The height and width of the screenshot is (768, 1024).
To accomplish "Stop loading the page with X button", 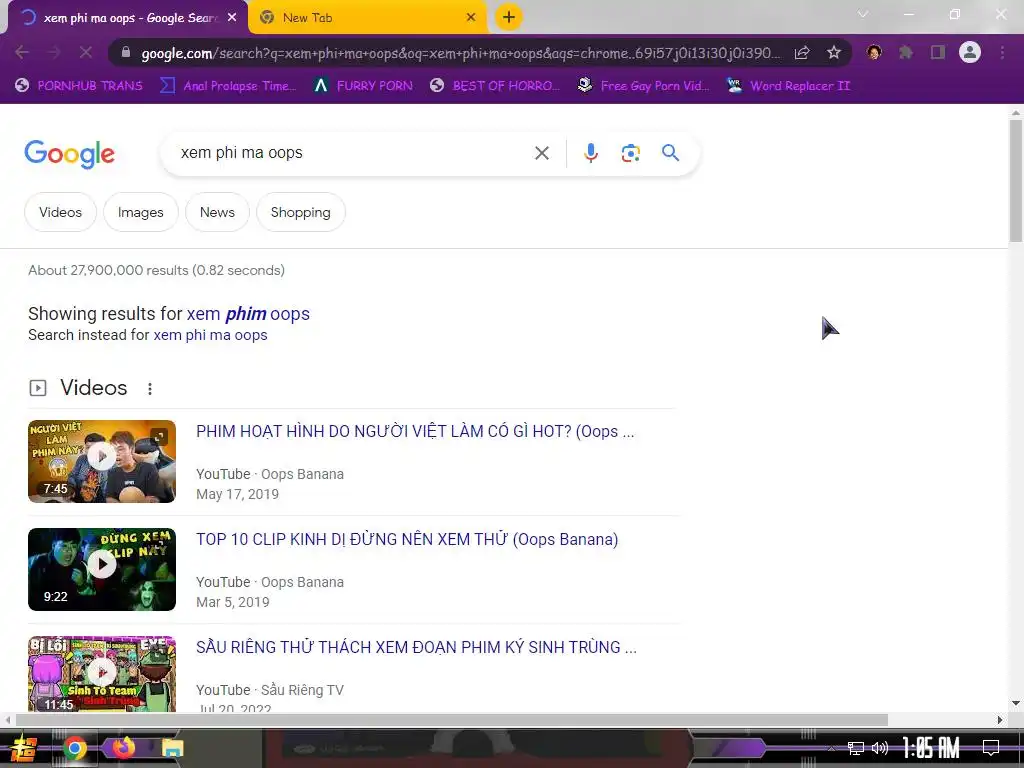I will pos(86,52).
